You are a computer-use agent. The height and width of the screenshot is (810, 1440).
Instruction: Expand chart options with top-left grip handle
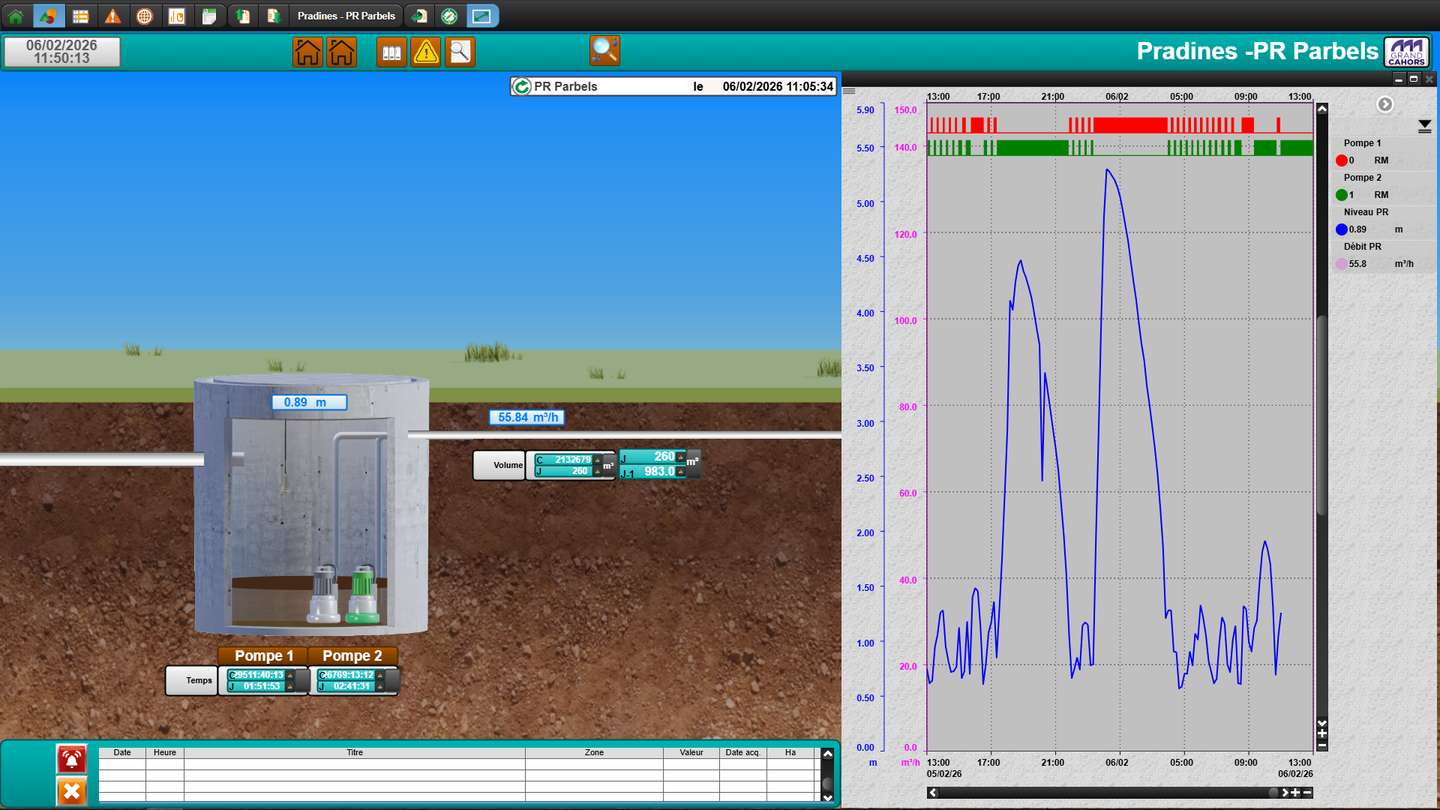tap(849, 91)
